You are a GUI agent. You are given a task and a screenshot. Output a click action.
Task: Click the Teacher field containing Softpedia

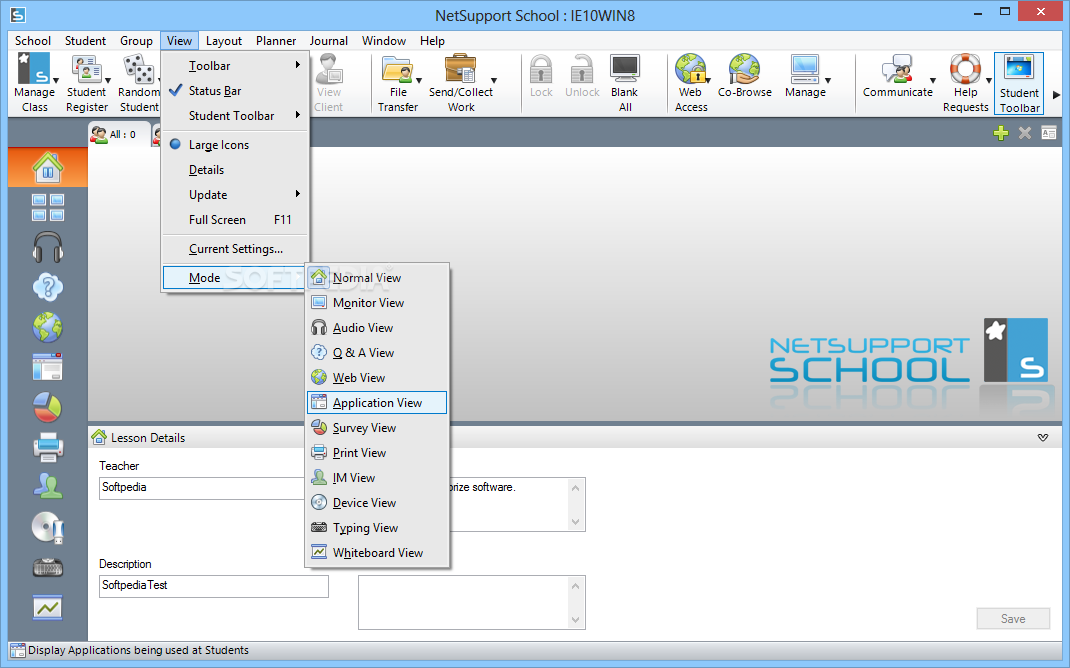click(202, 488)
